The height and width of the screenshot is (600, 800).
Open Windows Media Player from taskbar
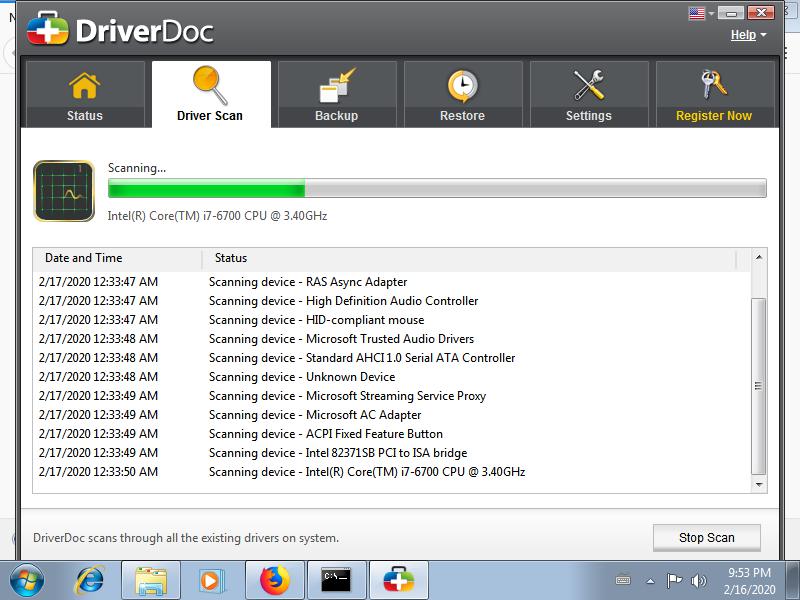[x=211, y=581]
